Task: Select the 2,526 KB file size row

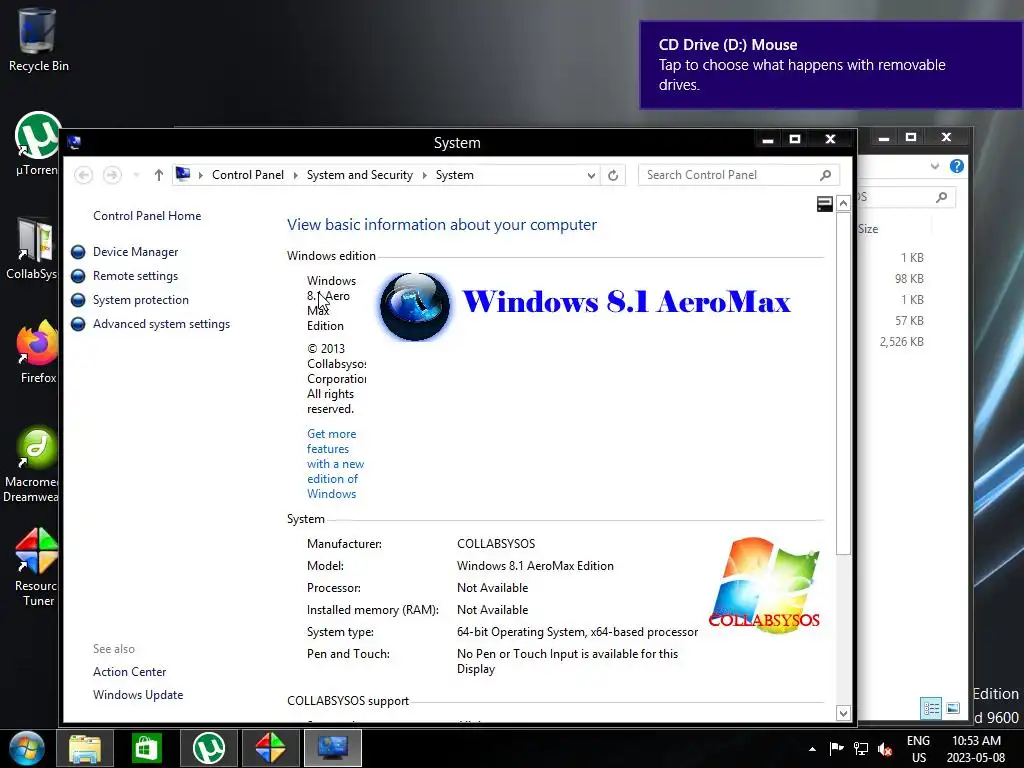Action: 901,342
